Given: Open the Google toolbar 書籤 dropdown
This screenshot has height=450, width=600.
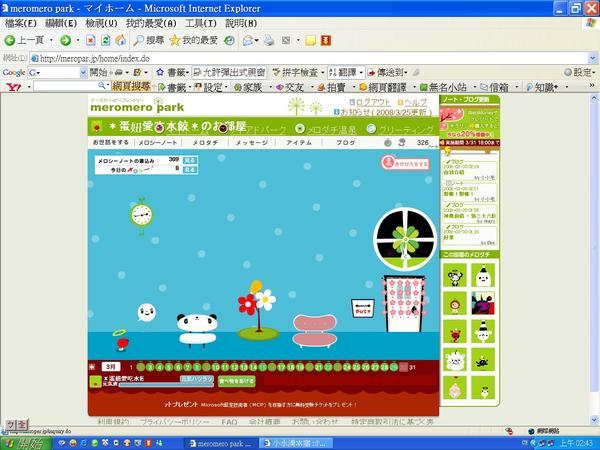Looking at the screenshot, I should (x=173, y=72).
